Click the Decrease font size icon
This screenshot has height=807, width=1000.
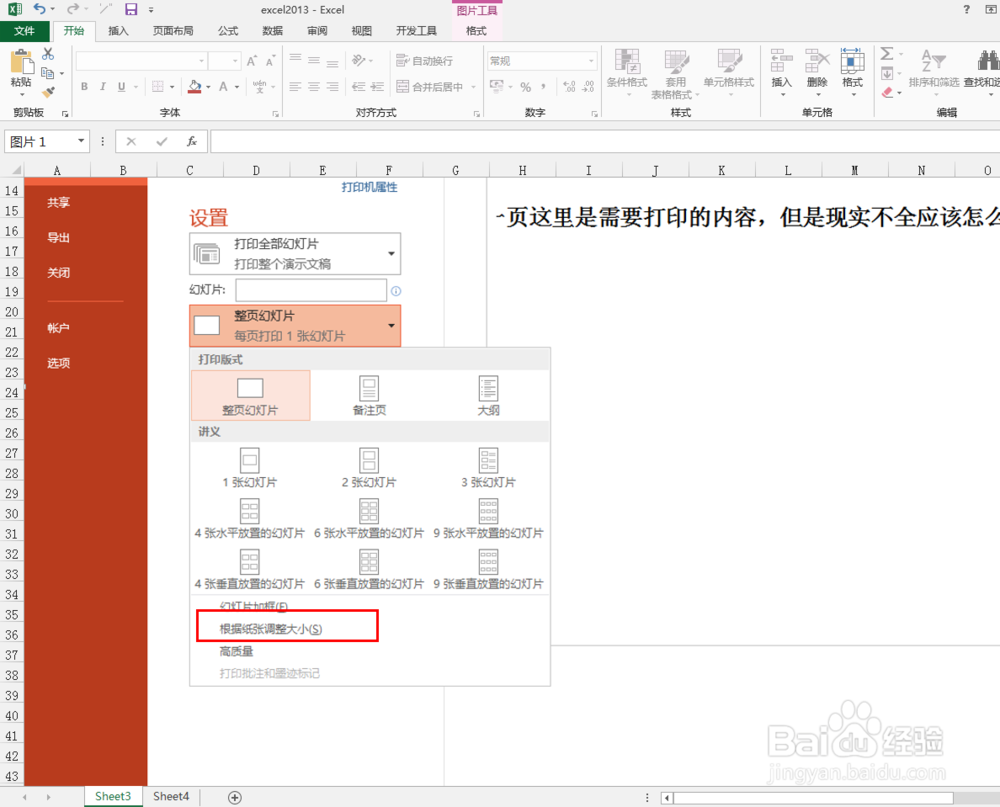(x=270, y=61)
